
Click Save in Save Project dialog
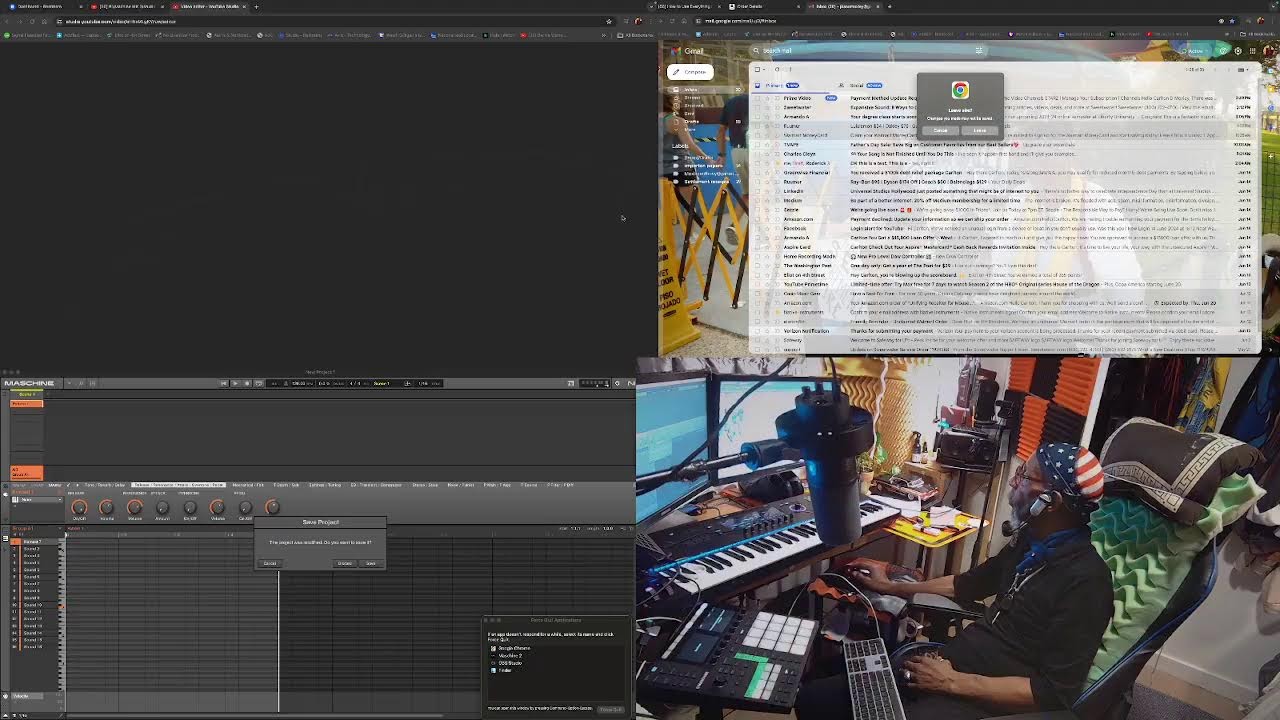coord(371,563)
